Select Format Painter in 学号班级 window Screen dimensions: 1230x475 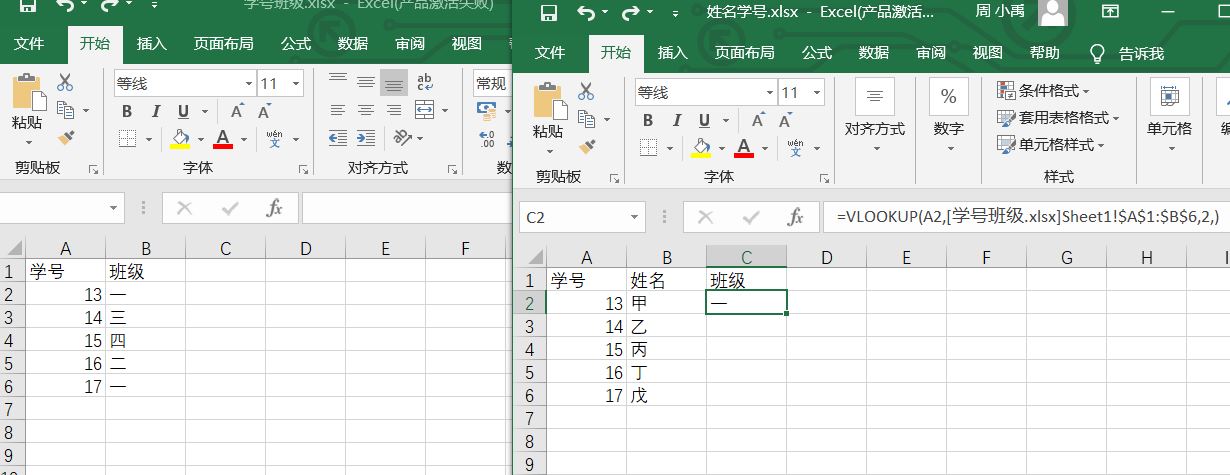pos(66,137)
